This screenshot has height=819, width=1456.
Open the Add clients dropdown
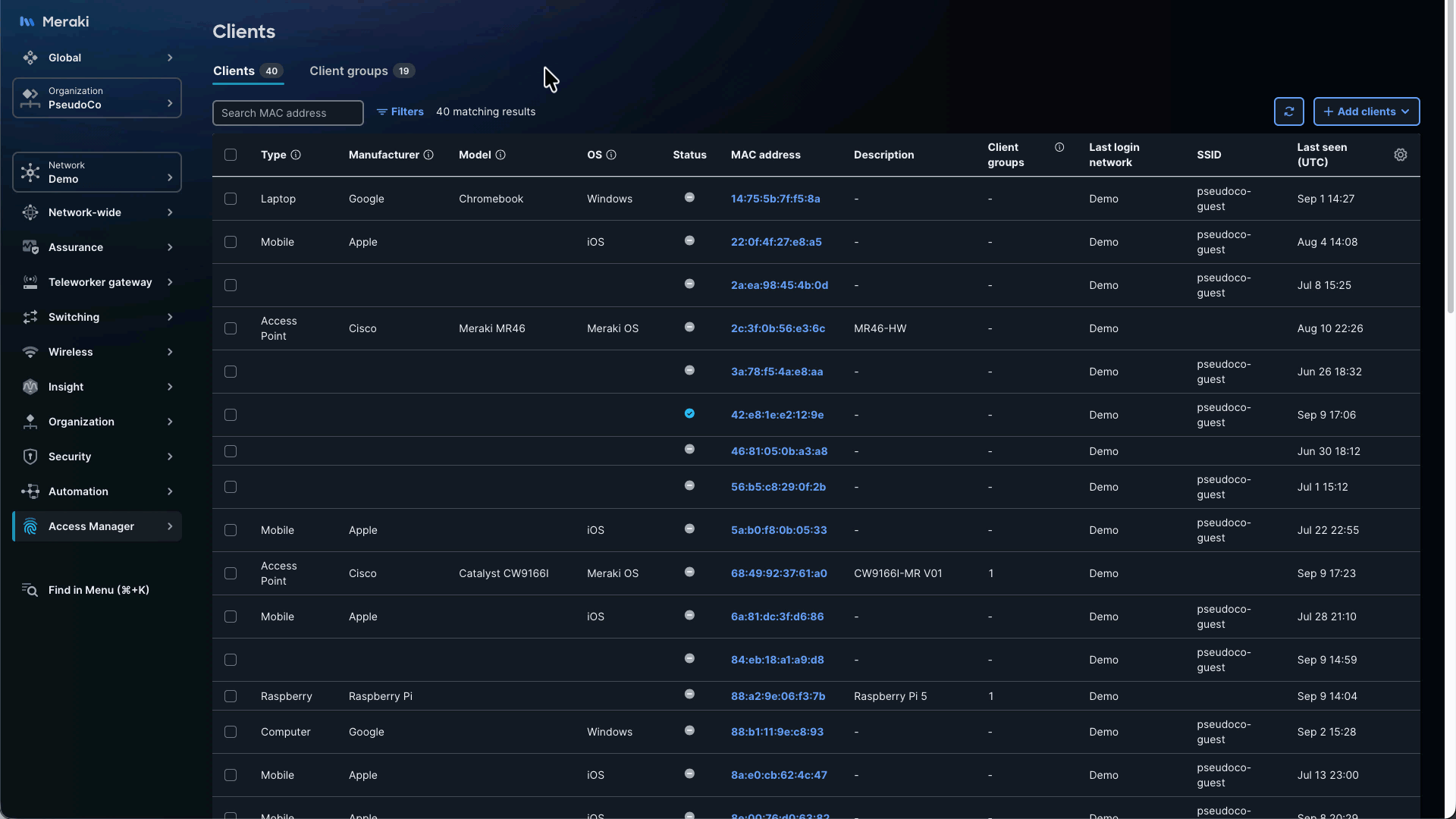(1366, 111)
